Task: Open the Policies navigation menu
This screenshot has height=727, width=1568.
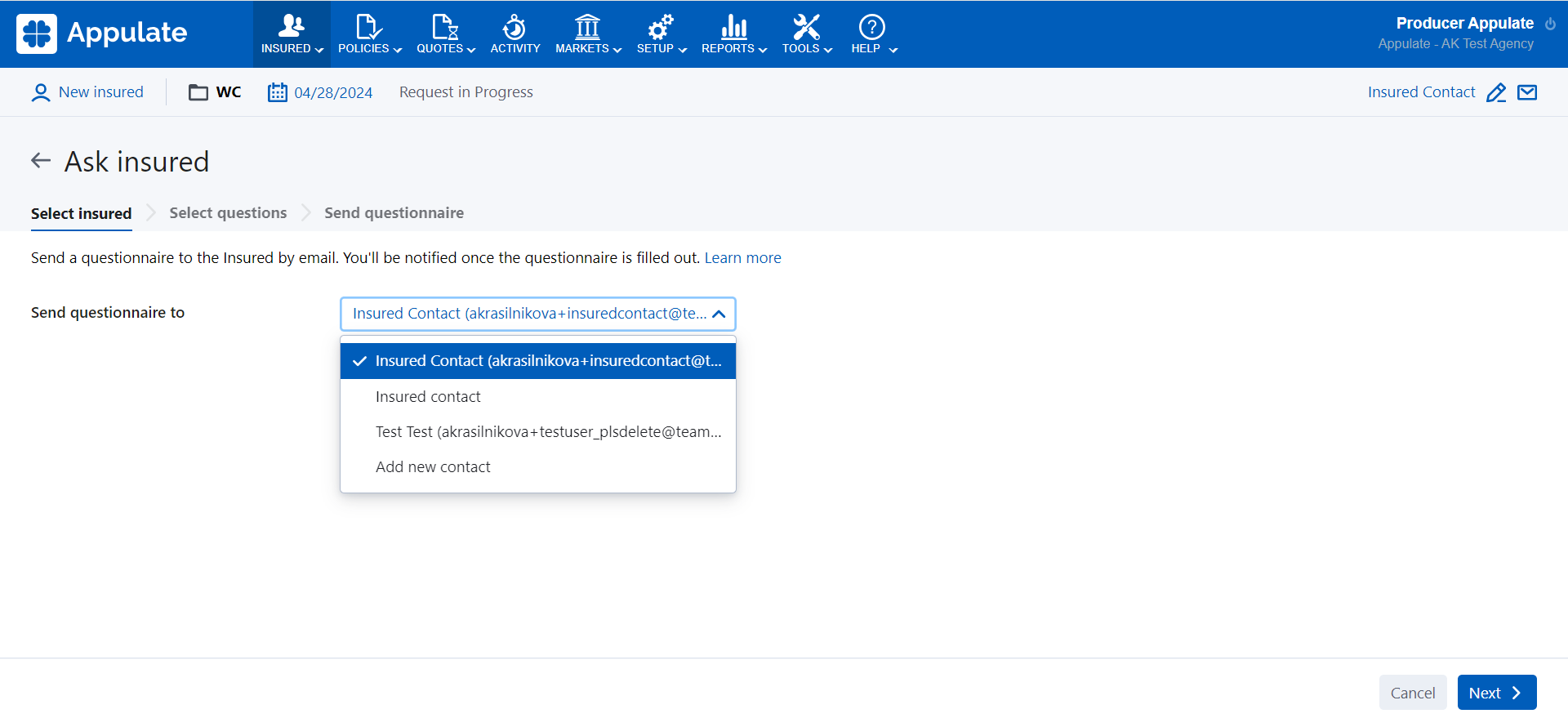Action: (x=369, y=34)
